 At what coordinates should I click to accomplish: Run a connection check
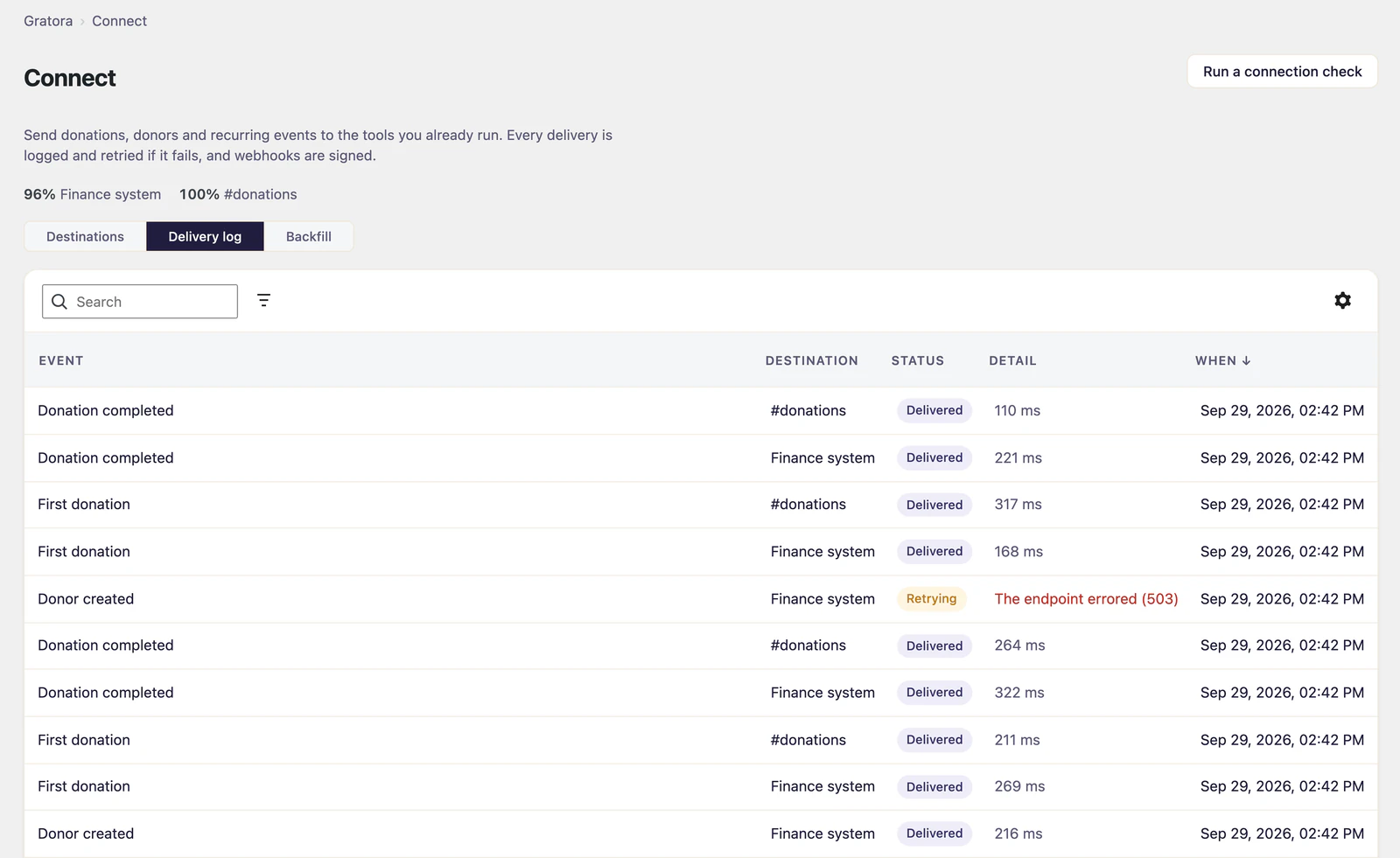1282,72
